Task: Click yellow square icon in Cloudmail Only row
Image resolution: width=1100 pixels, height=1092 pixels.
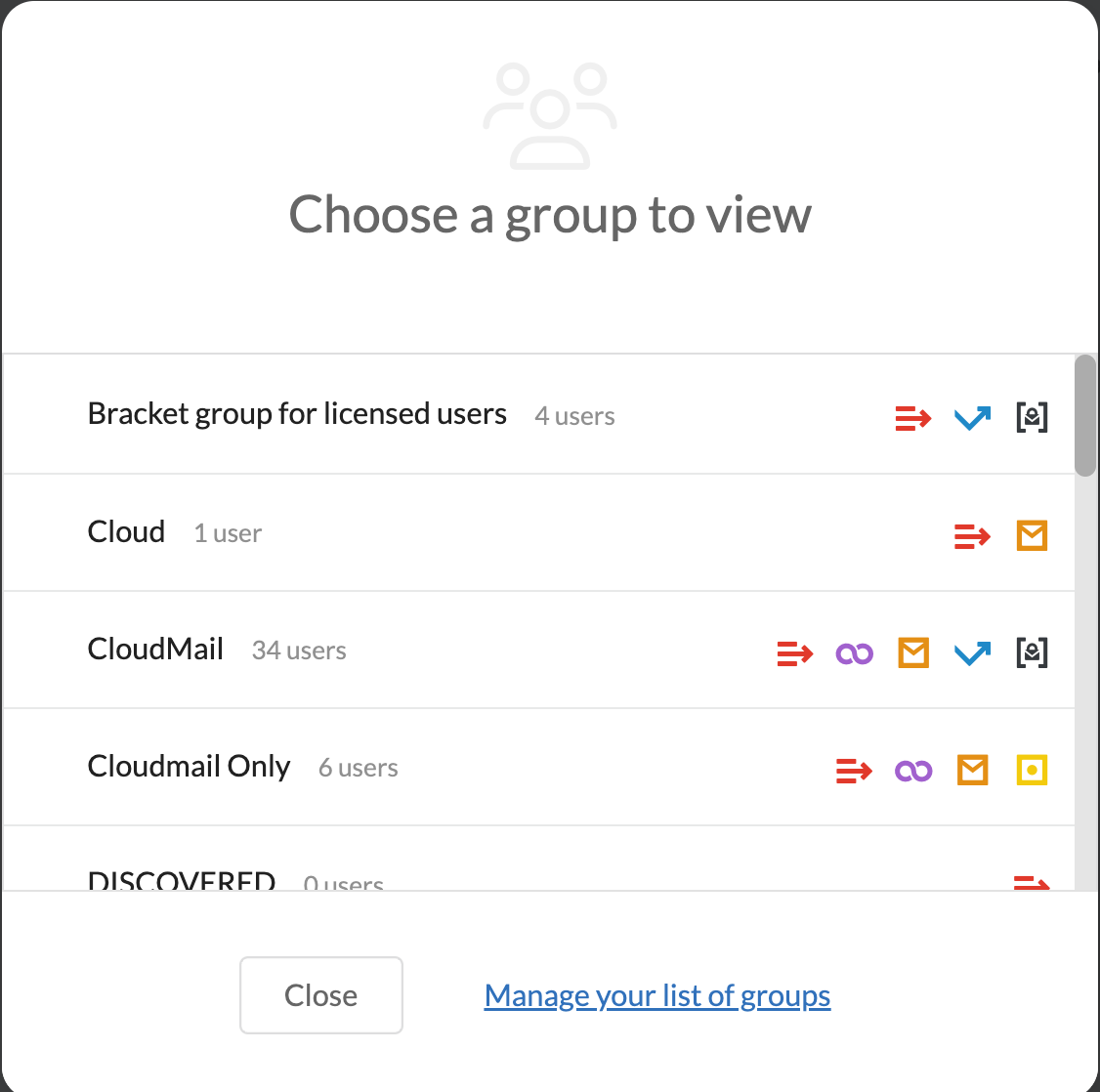Action: 1032,770
